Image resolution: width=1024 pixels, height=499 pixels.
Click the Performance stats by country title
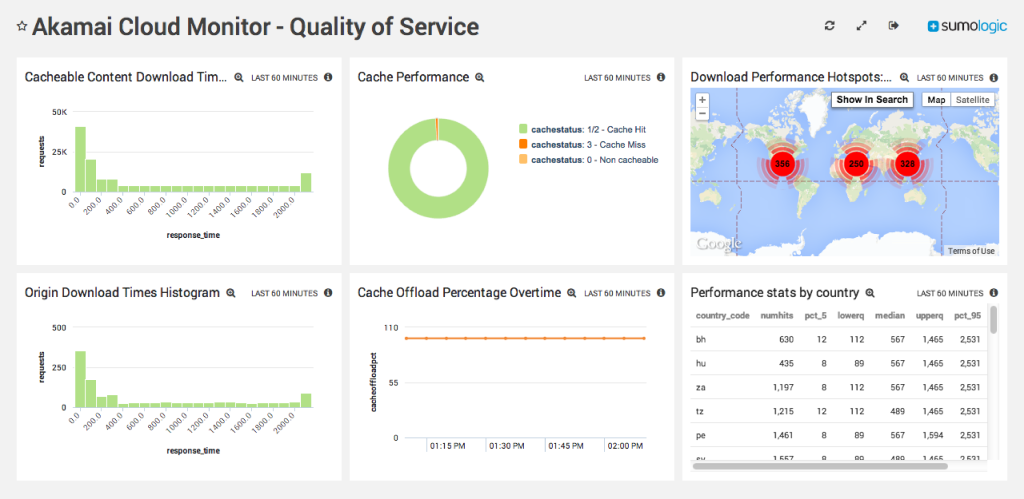coord(775,293)
